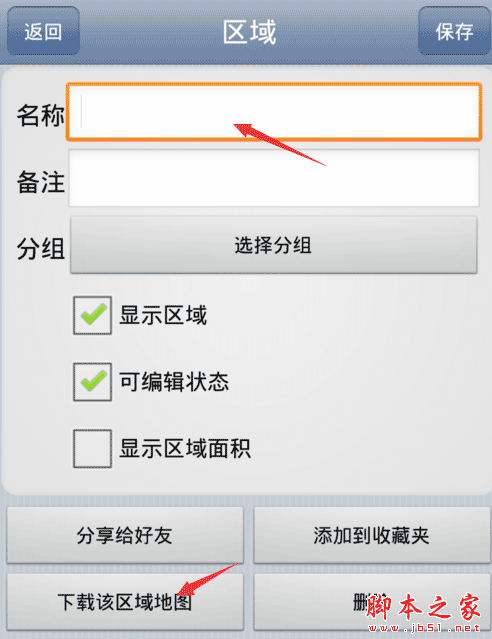Click the 显示区域面积 label text

coord(185,448)
